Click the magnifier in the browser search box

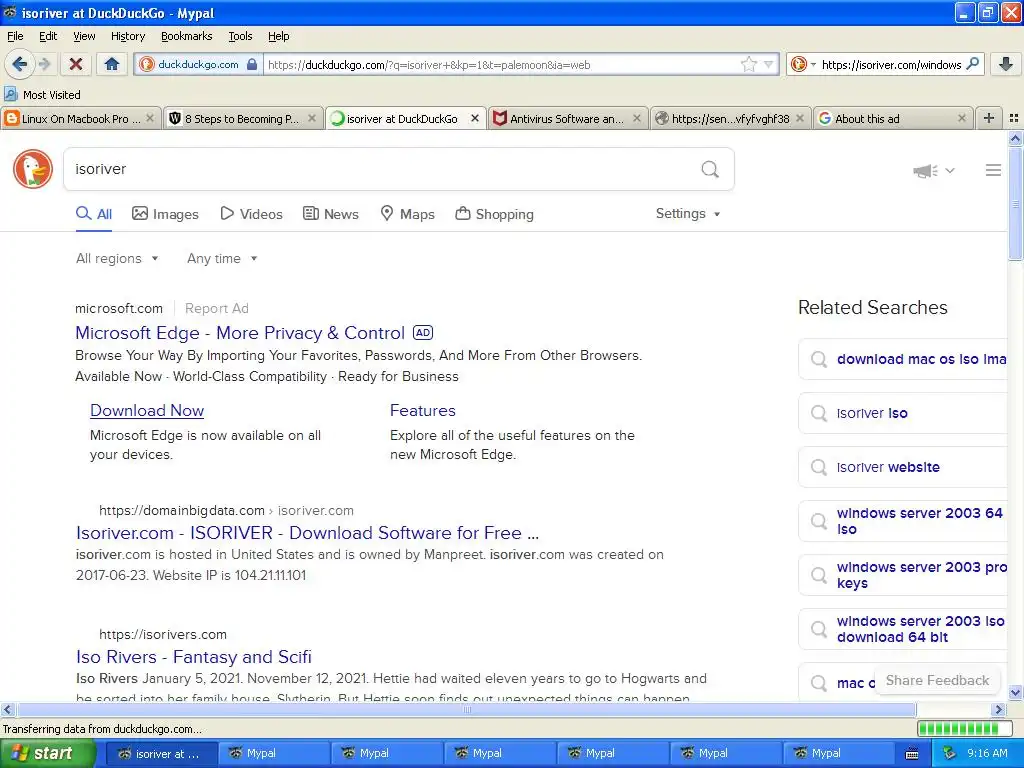tap(972, 64)
